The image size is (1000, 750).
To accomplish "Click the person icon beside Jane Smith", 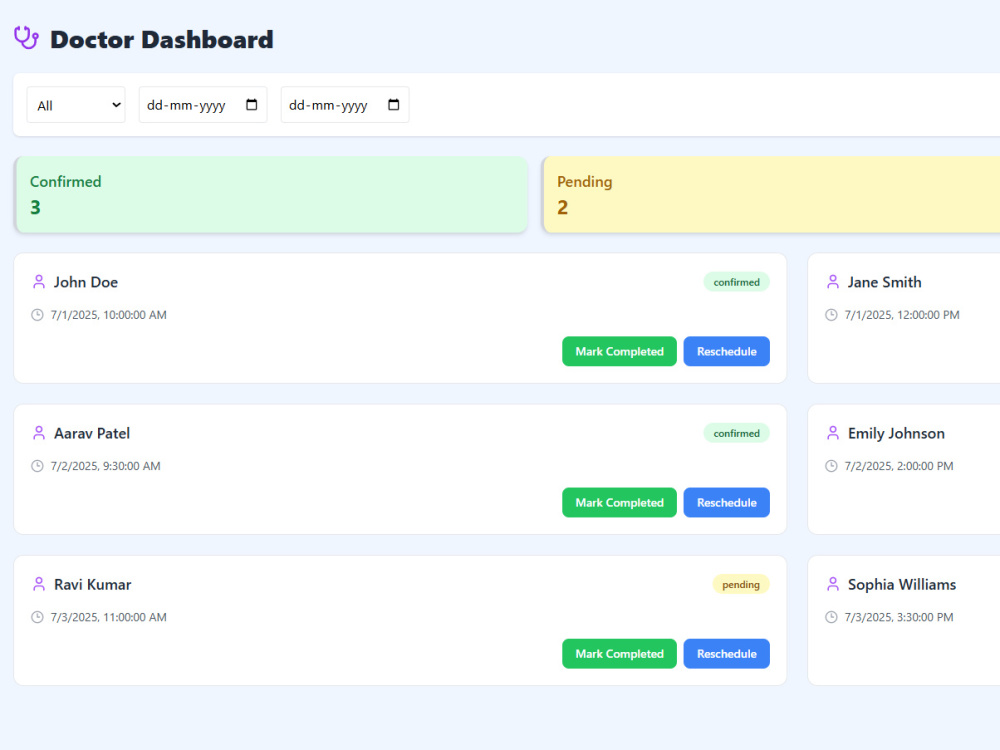I will [x=833, y=282].
